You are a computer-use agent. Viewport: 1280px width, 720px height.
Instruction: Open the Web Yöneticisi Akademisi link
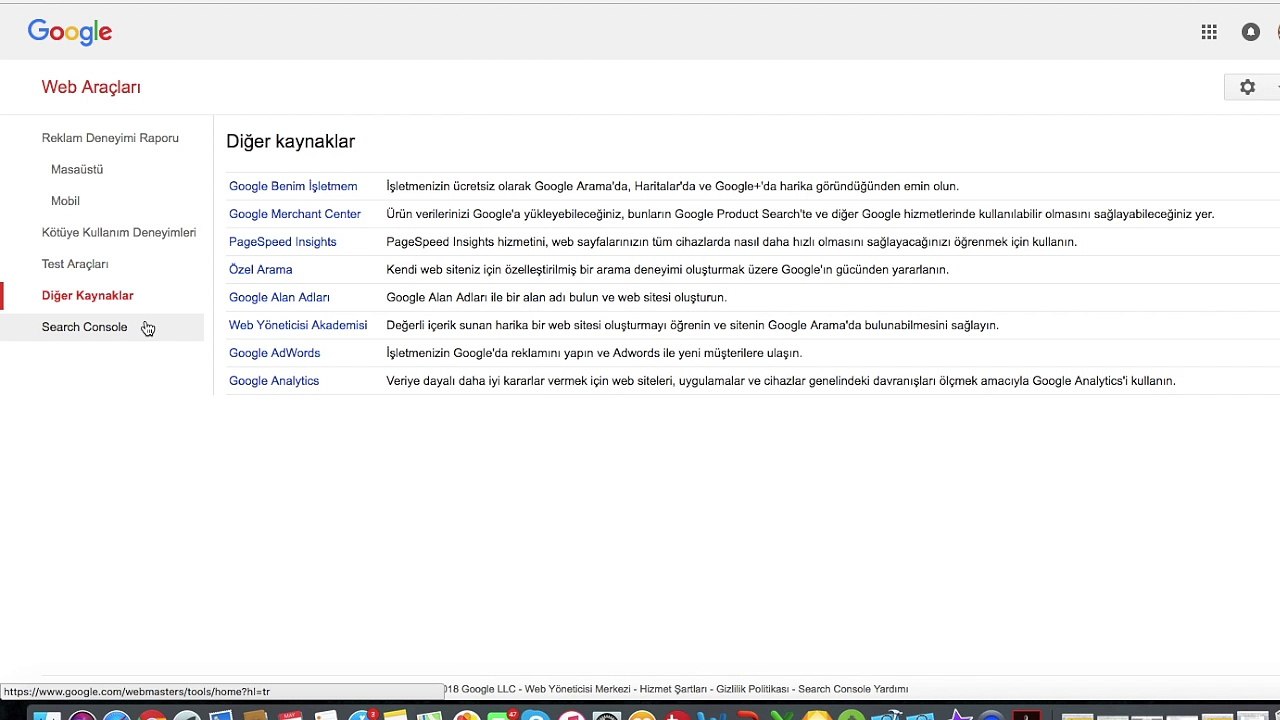[x=298, y=325]
